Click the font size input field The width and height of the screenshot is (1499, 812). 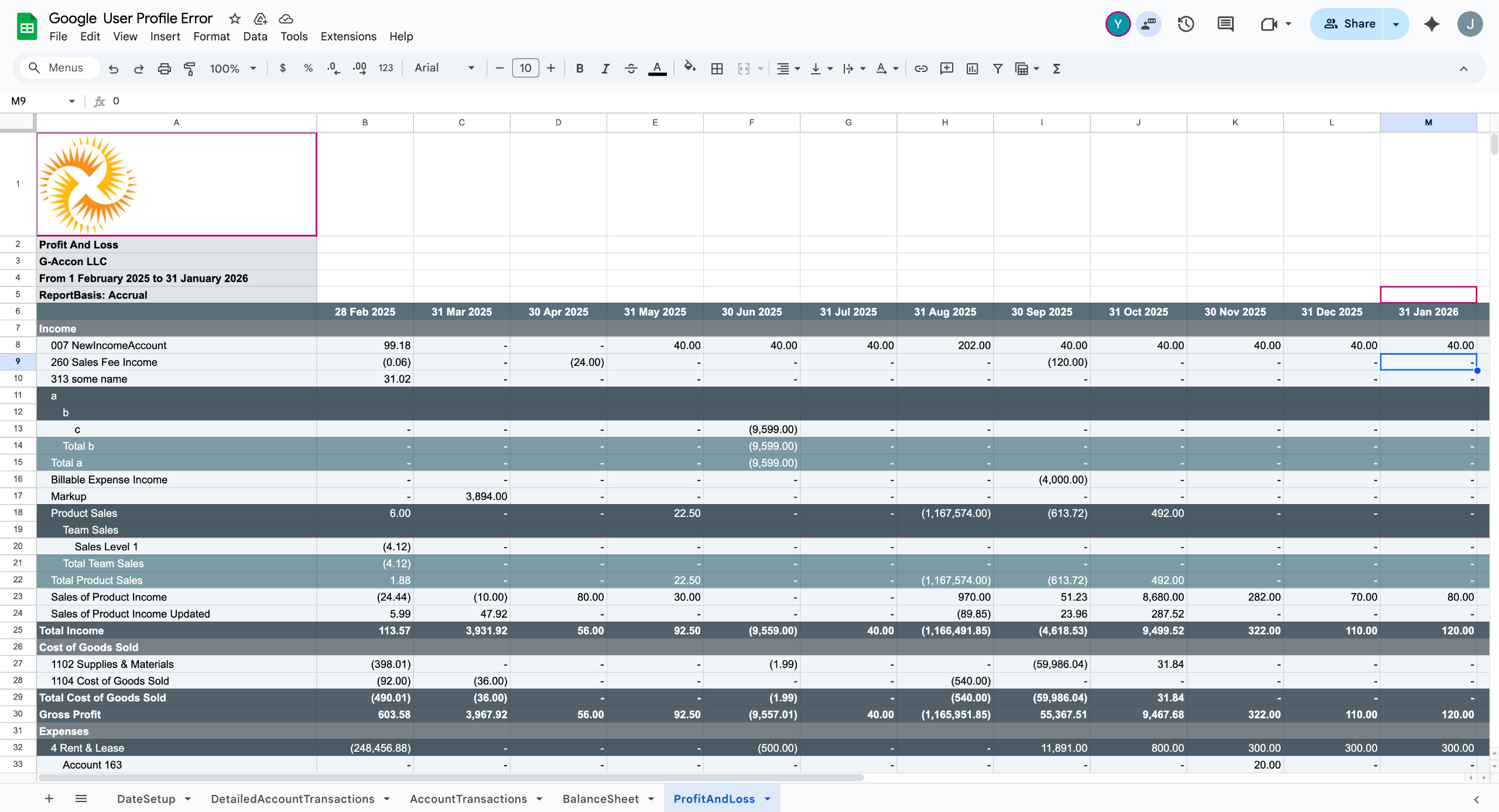[x=525, y=68]
